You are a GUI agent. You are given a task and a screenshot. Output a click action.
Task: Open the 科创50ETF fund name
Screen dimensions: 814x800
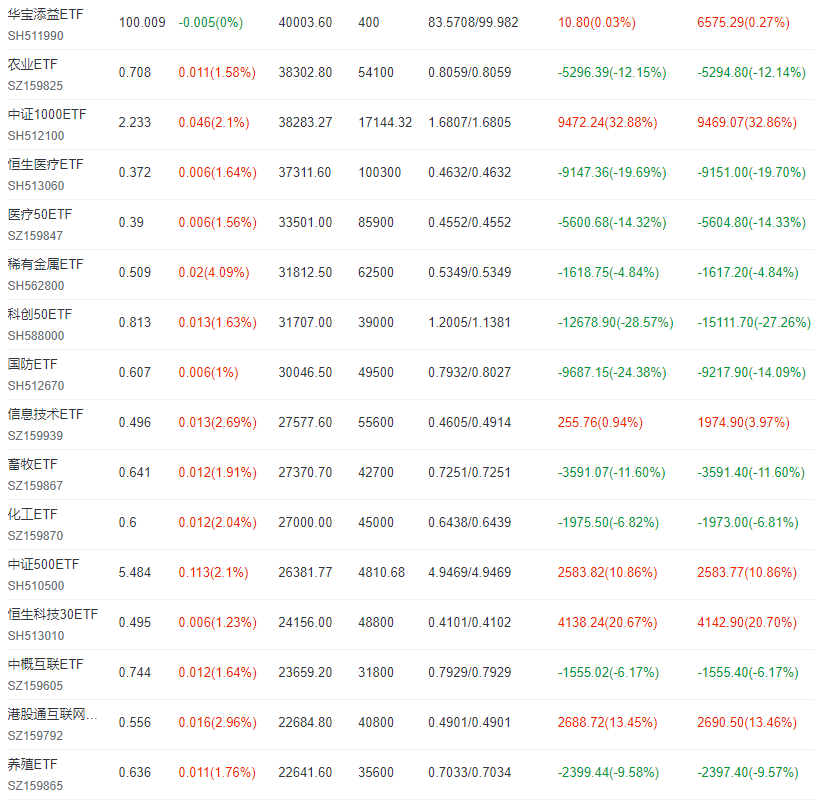pos(40,314)
